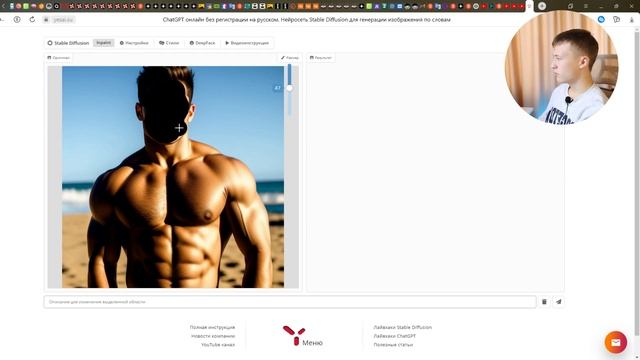Click the site info icon beside reload
The image size is (640, 360).
pyautogui.click(x=17, y=20)
